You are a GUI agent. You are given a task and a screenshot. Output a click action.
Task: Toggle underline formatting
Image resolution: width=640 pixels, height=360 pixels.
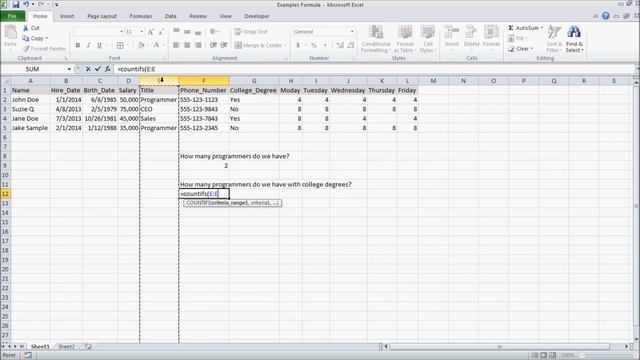point(99,45)
